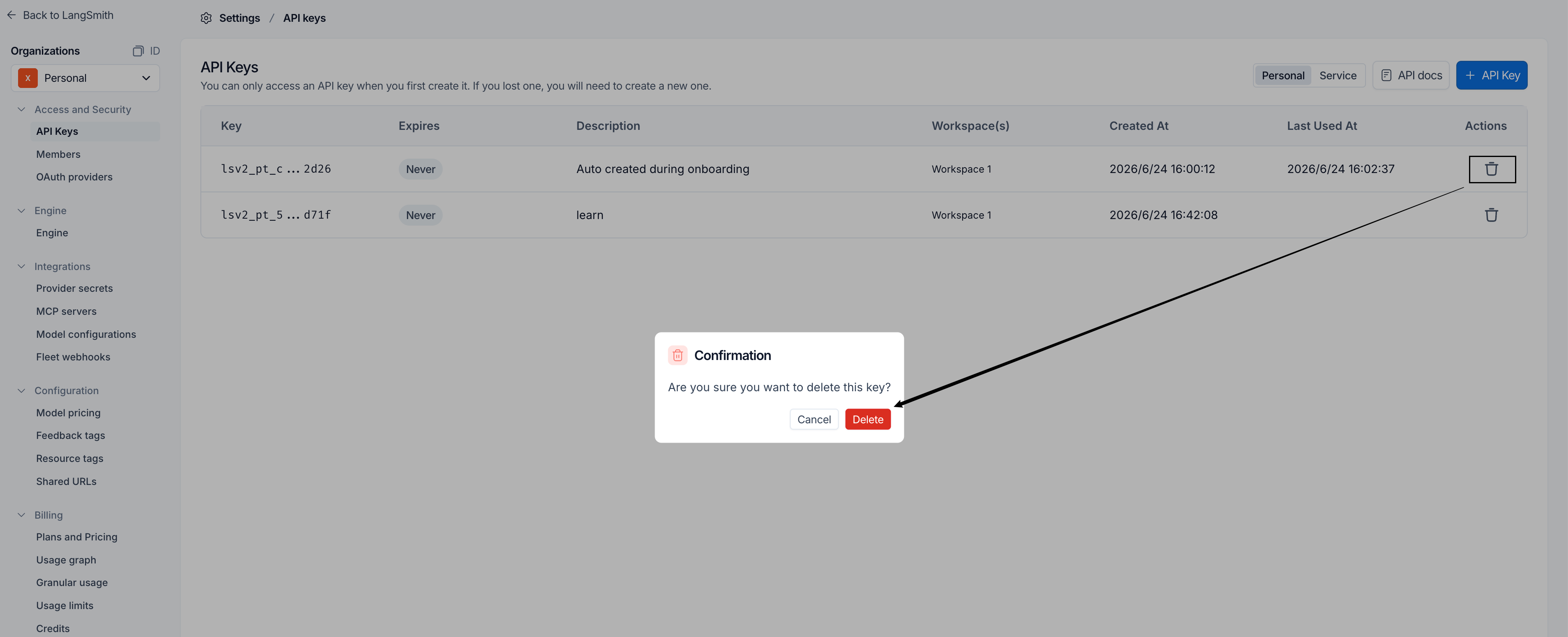1568x637 pixels.
Task: Open Model pricing page
Action: coord(68,413)
